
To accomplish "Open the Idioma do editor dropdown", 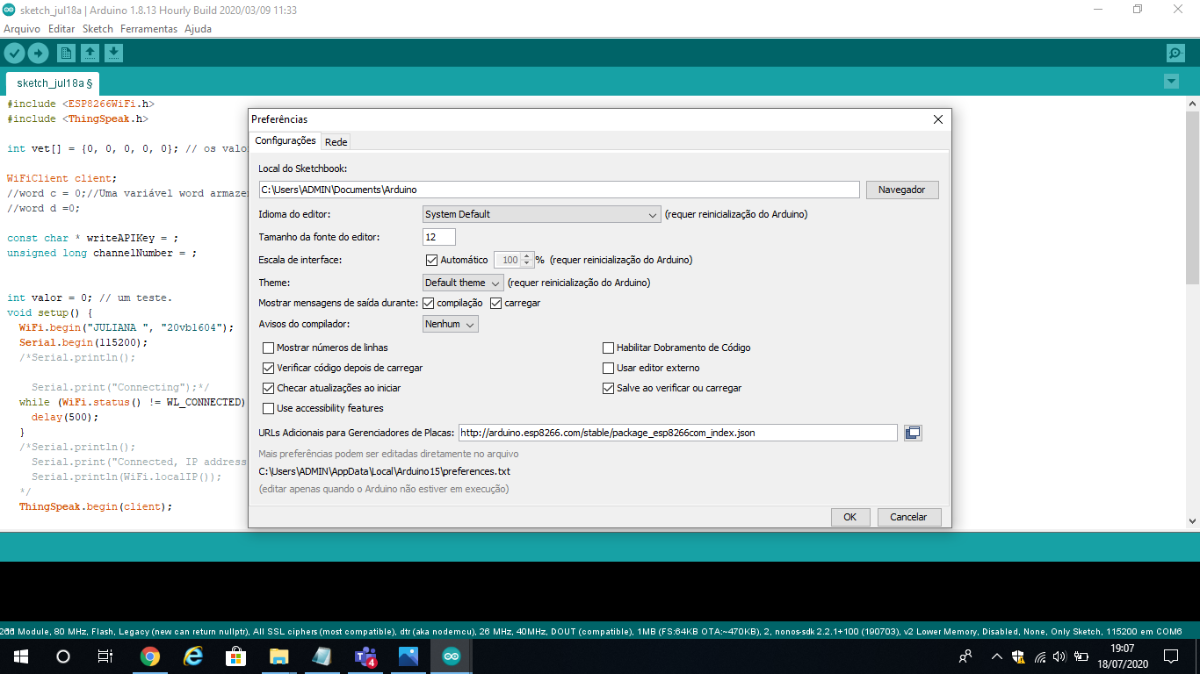I will pyautogui.click(x=540, y=214).
